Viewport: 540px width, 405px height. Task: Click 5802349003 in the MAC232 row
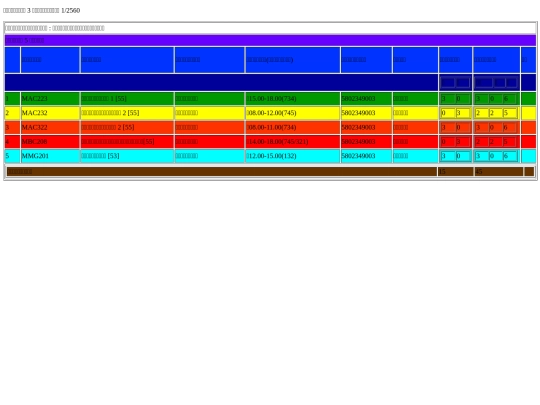point(359,113)
